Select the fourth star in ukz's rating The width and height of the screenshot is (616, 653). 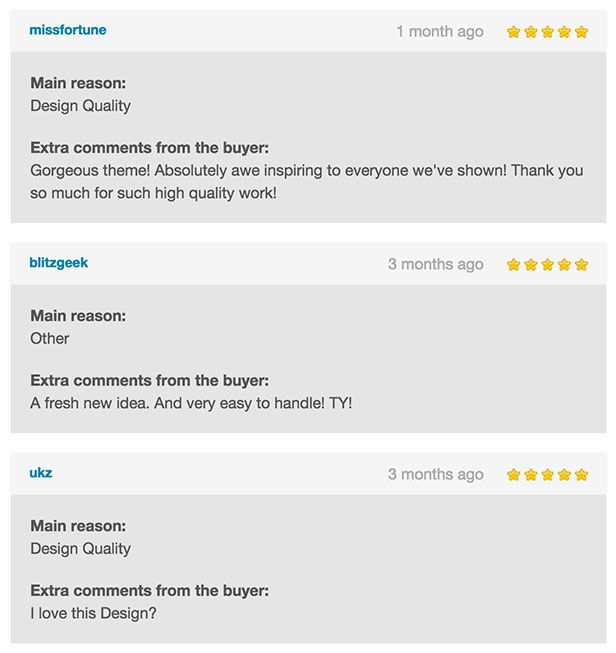tap(564, 475)
